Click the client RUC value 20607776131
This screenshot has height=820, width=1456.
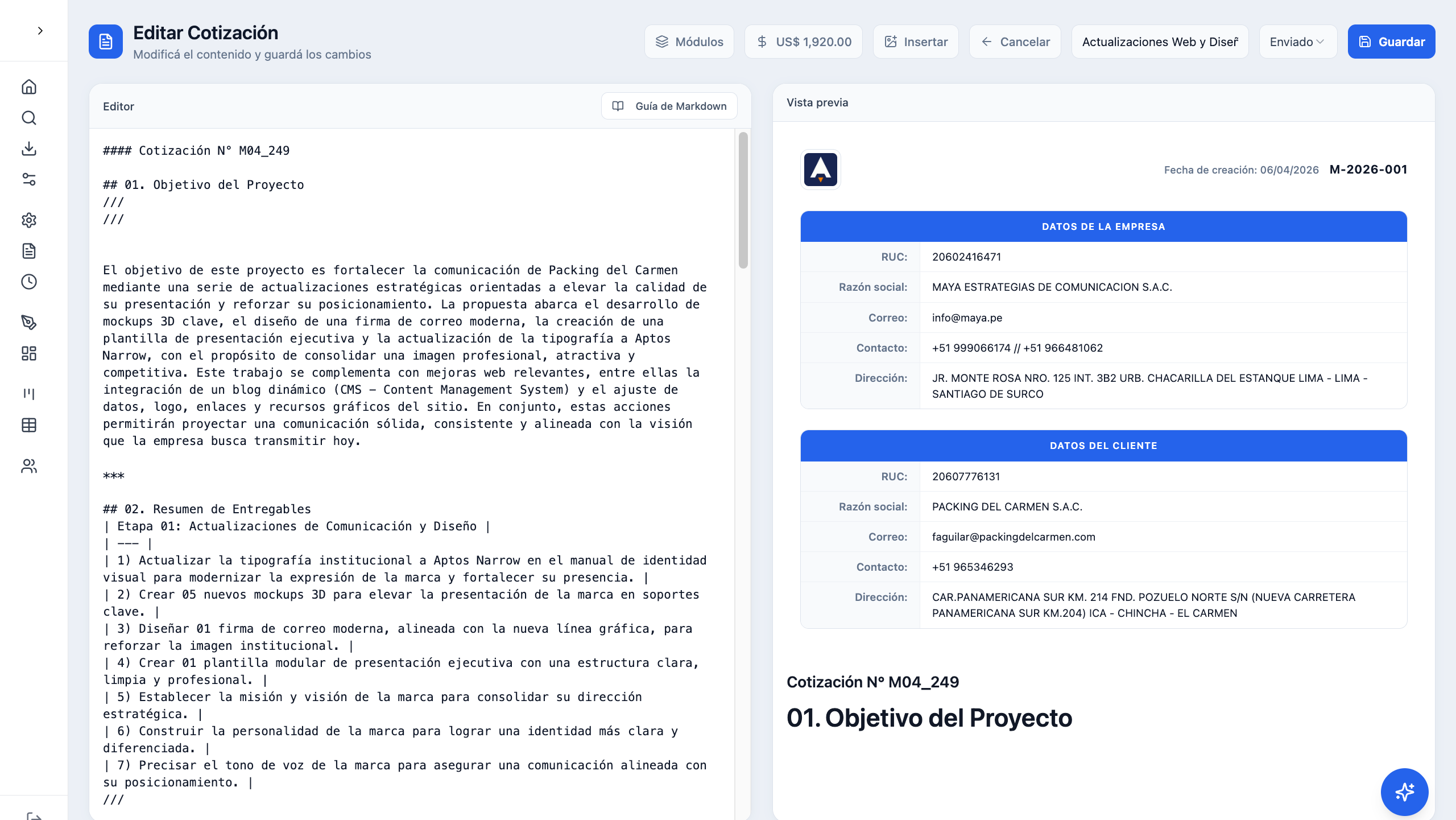[x=966, y=476]
